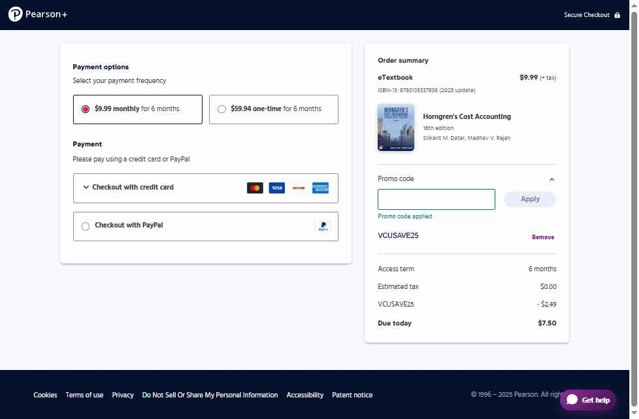Screen dimensions: 639x419
Task: Expand Checkout with credit card section
Action: pos(205,188)
